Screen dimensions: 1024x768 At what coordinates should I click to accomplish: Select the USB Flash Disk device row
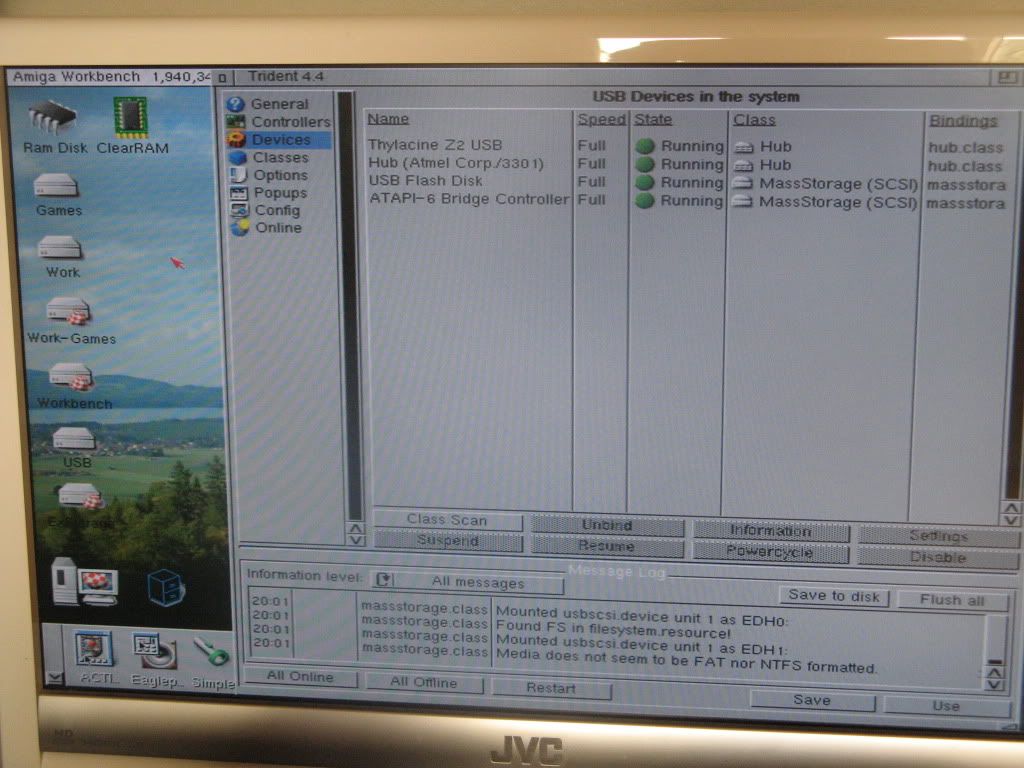(425, 182)
